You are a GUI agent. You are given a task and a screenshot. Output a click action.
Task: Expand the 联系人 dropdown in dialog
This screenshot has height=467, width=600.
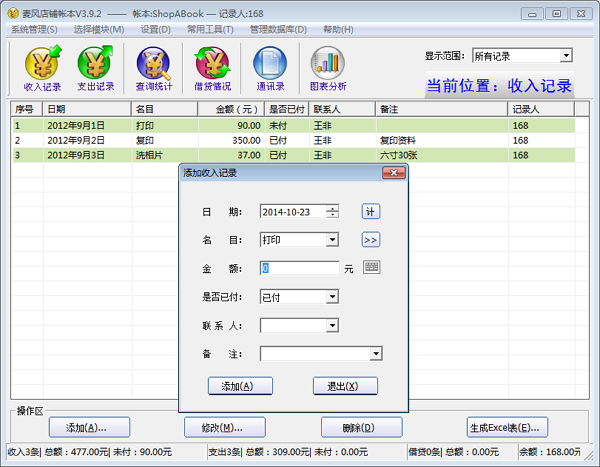pyautogui.click(x=332, y=326)
